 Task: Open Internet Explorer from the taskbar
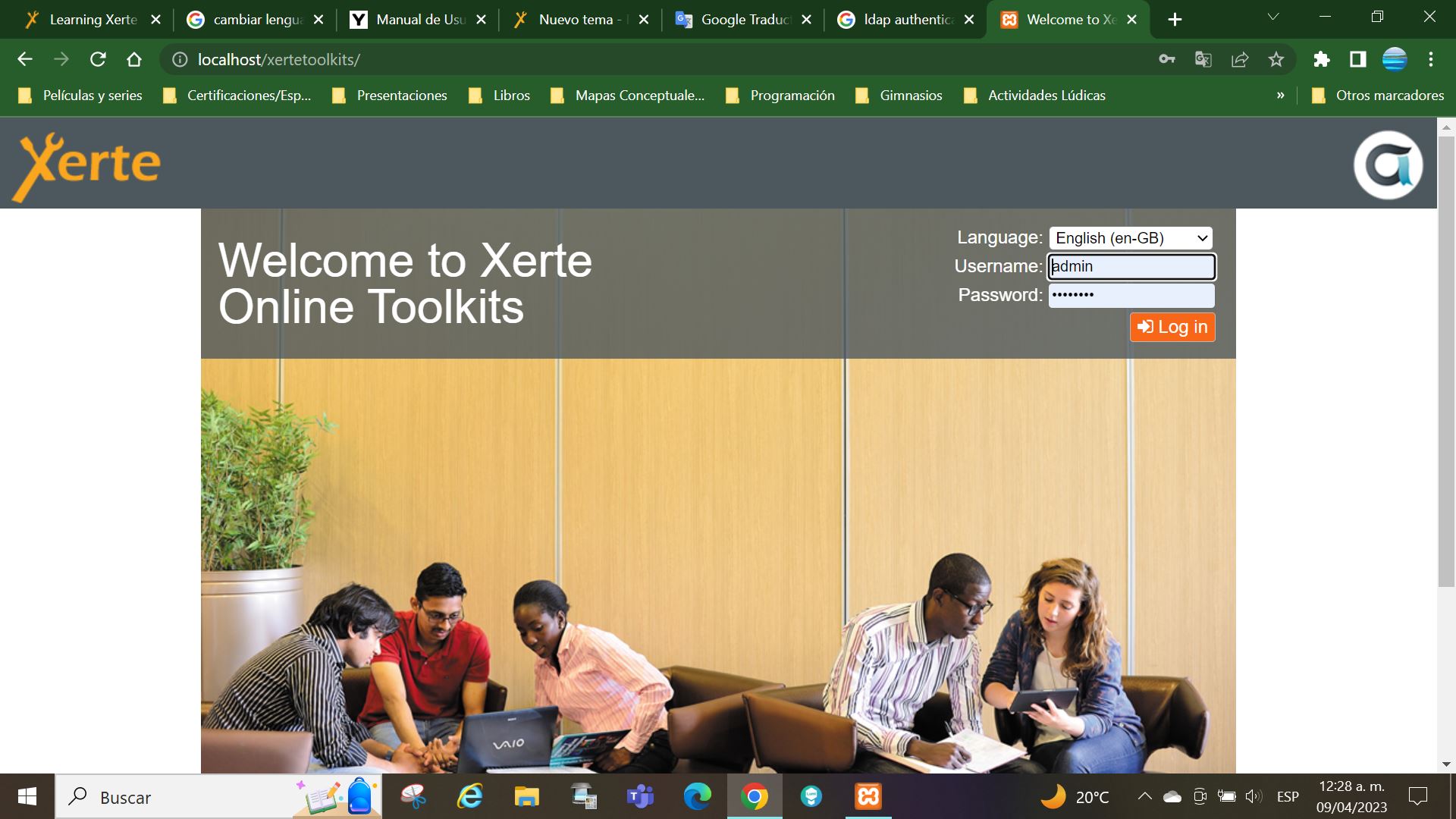point(470,797)
